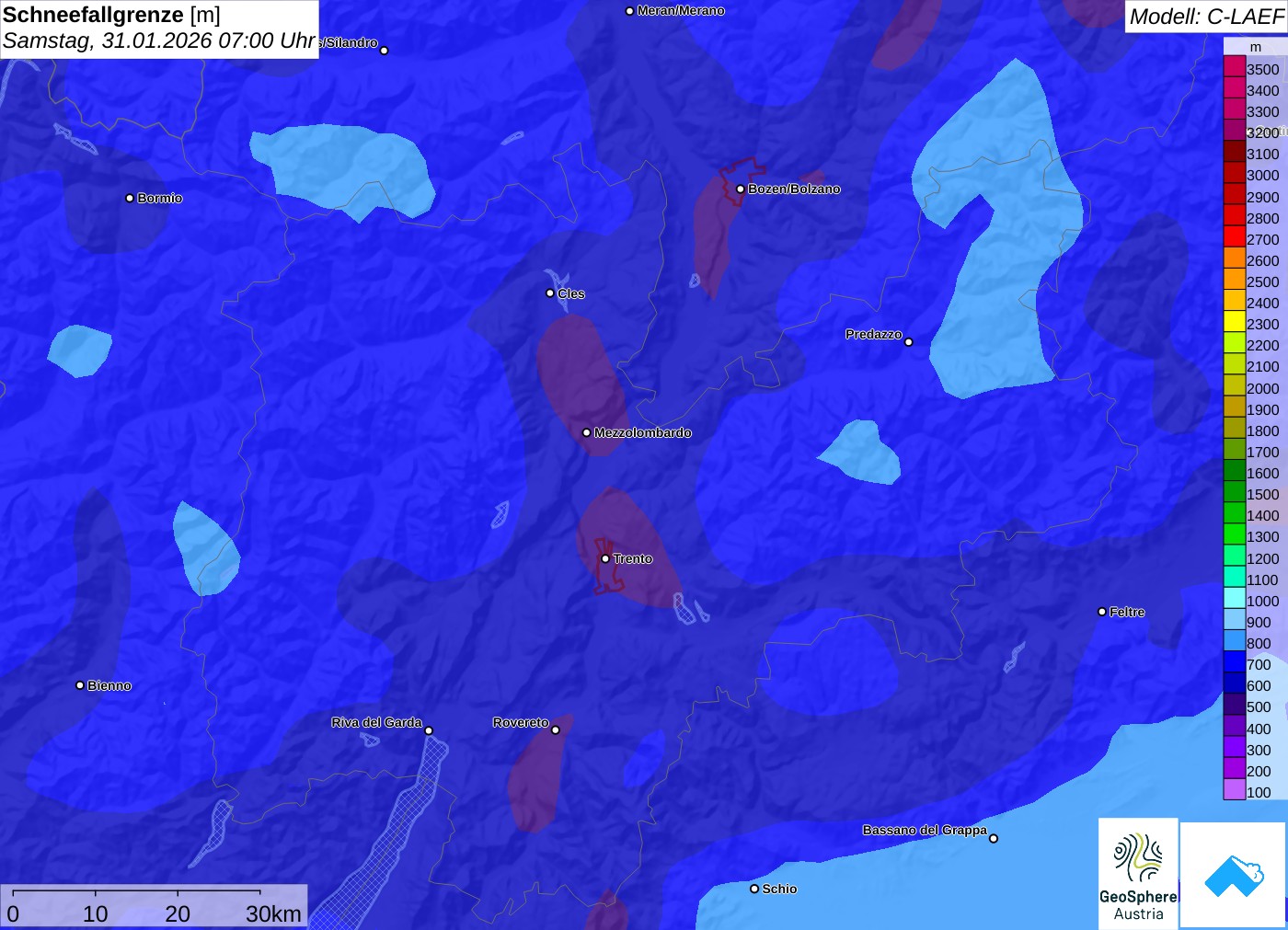Click the Trento city marker dot
The image size is (1288, 930).
605,558
